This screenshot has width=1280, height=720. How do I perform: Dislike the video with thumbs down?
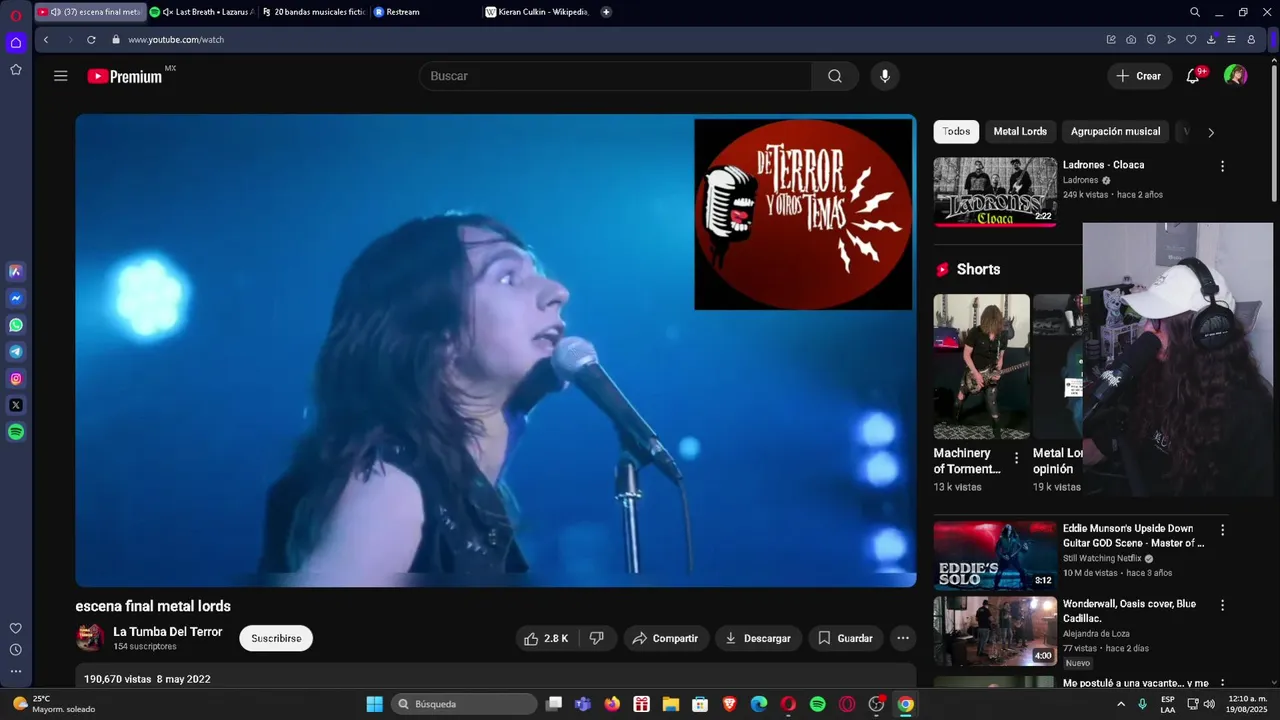(597, 638)
